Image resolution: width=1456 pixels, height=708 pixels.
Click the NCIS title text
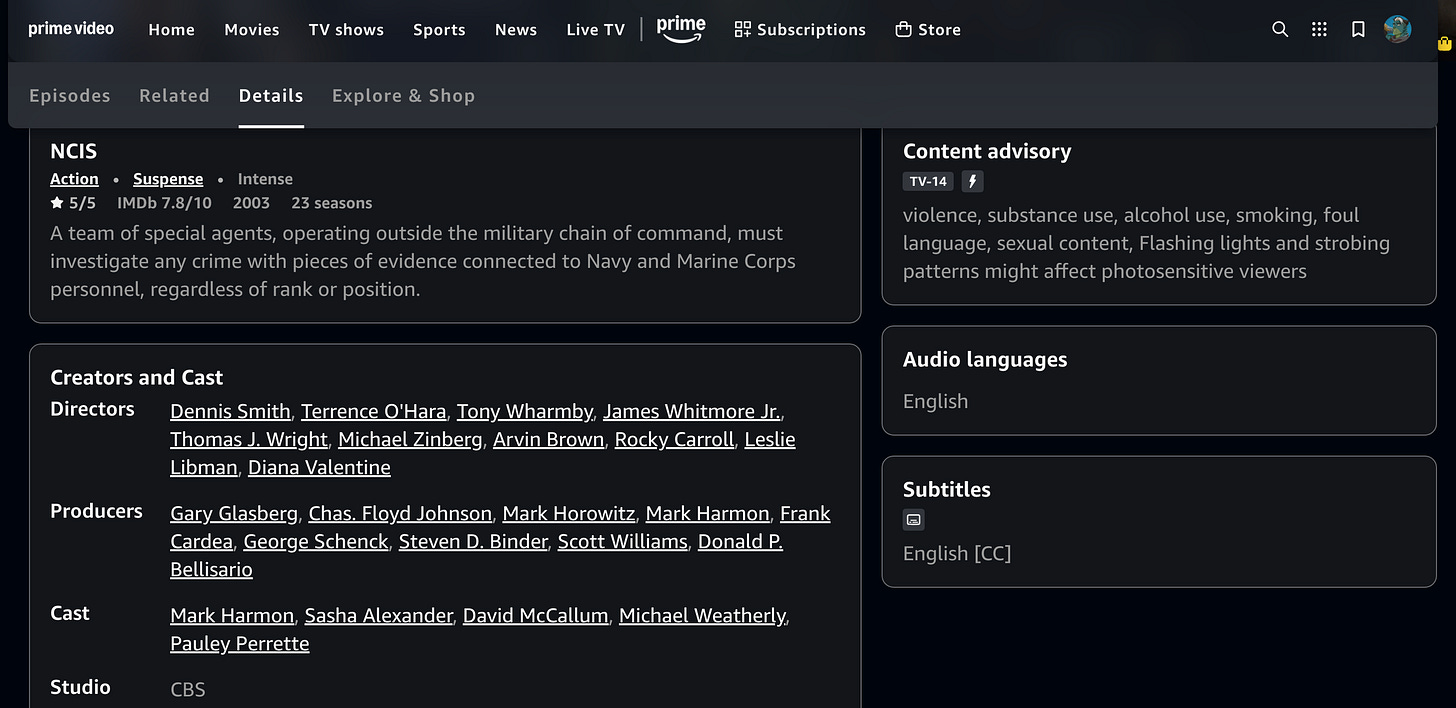point(74,151)
